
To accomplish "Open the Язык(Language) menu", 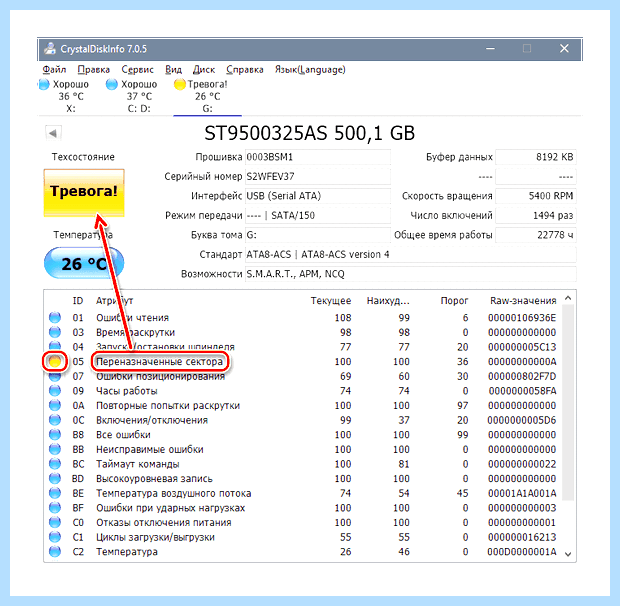I will tap(310, 70).
